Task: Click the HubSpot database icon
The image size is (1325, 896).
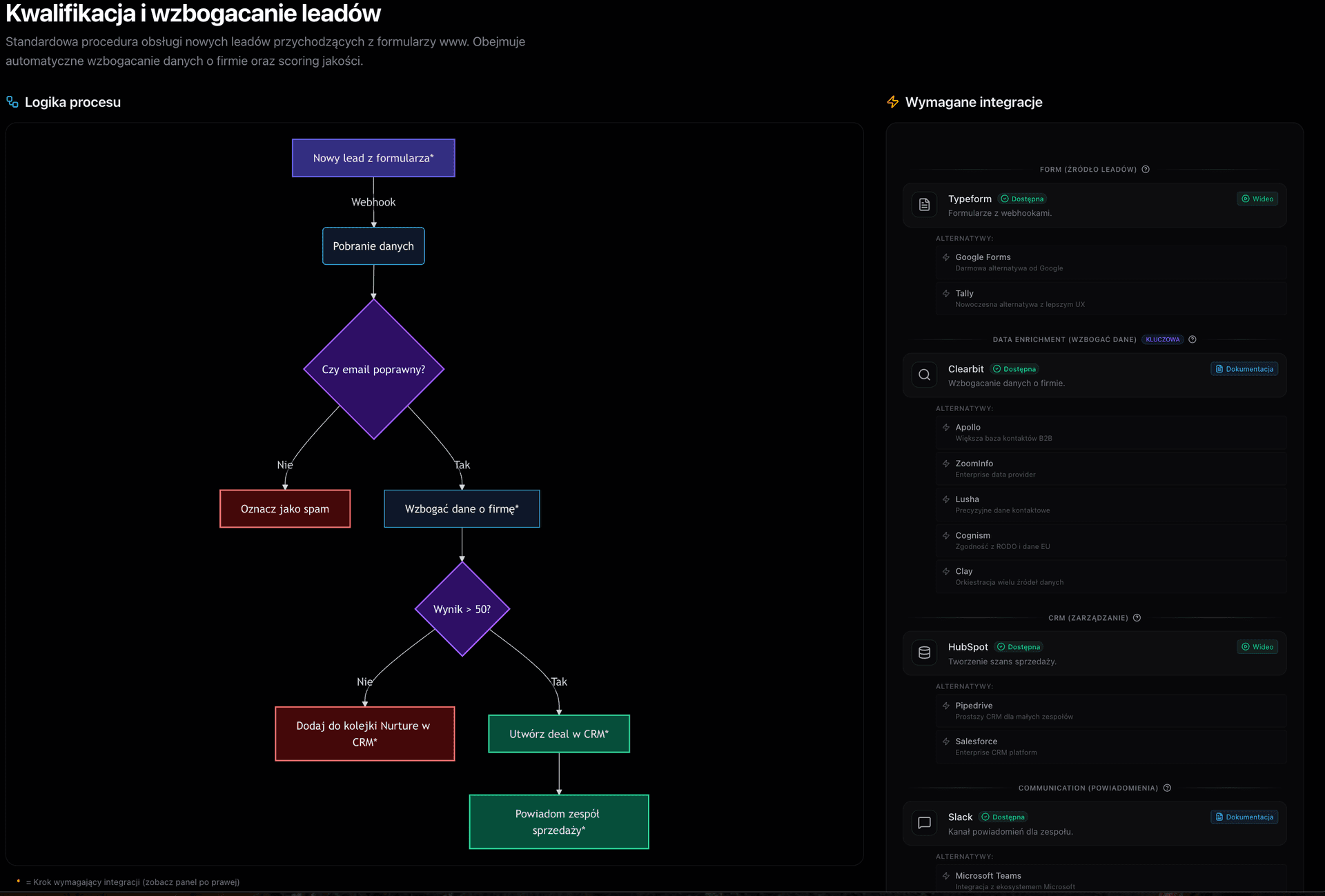Action: pyautogui.click(x=925, y=653)
